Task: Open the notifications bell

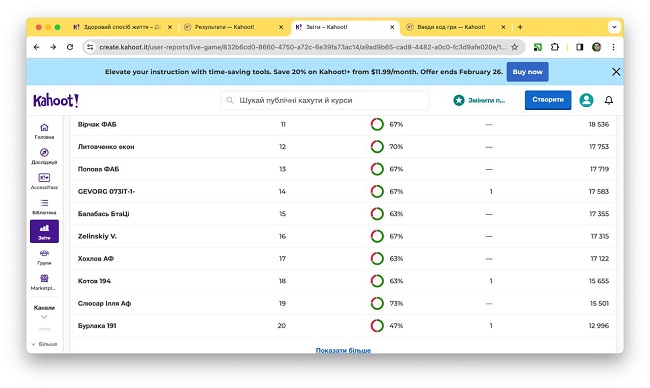Action: [x=609, y=100]
